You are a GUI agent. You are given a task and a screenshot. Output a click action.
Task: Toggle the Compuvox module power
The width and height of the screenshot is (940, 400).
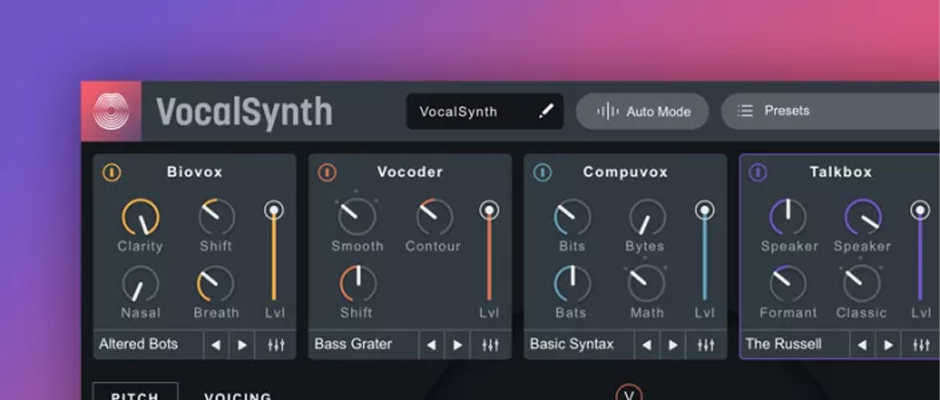[x=543, y=173]
